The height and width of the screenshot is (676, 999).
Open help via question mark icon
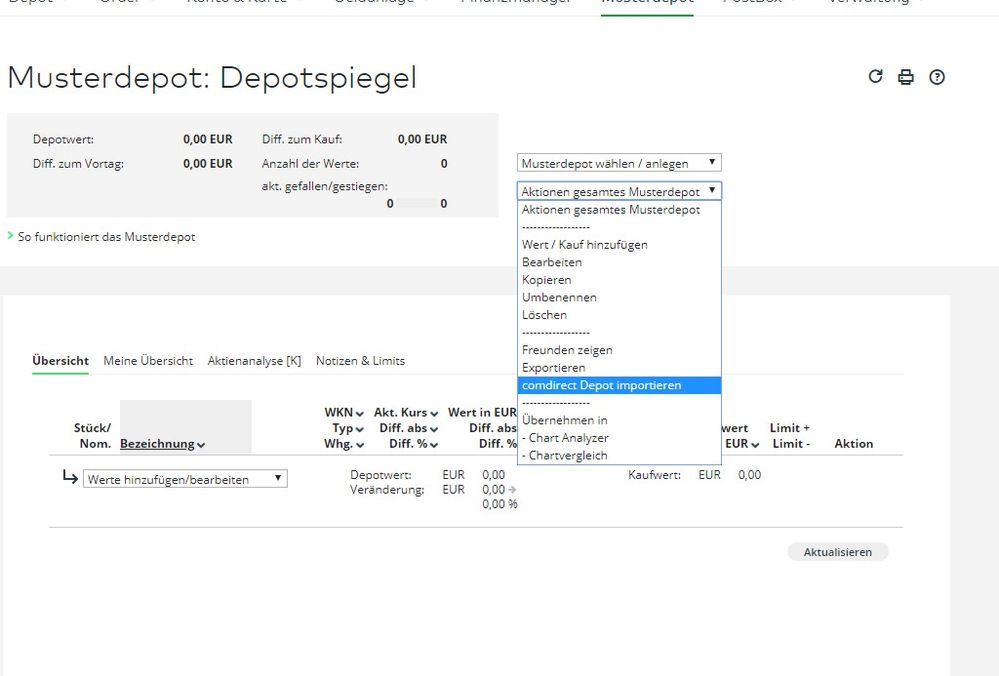pos(937,77)
